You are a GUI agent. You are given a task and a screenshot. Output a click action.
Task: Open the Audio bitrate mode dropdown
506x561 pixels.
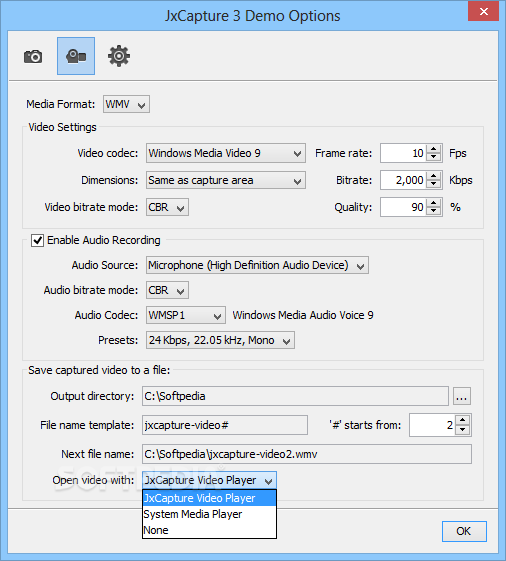click(x=167, y=290)
